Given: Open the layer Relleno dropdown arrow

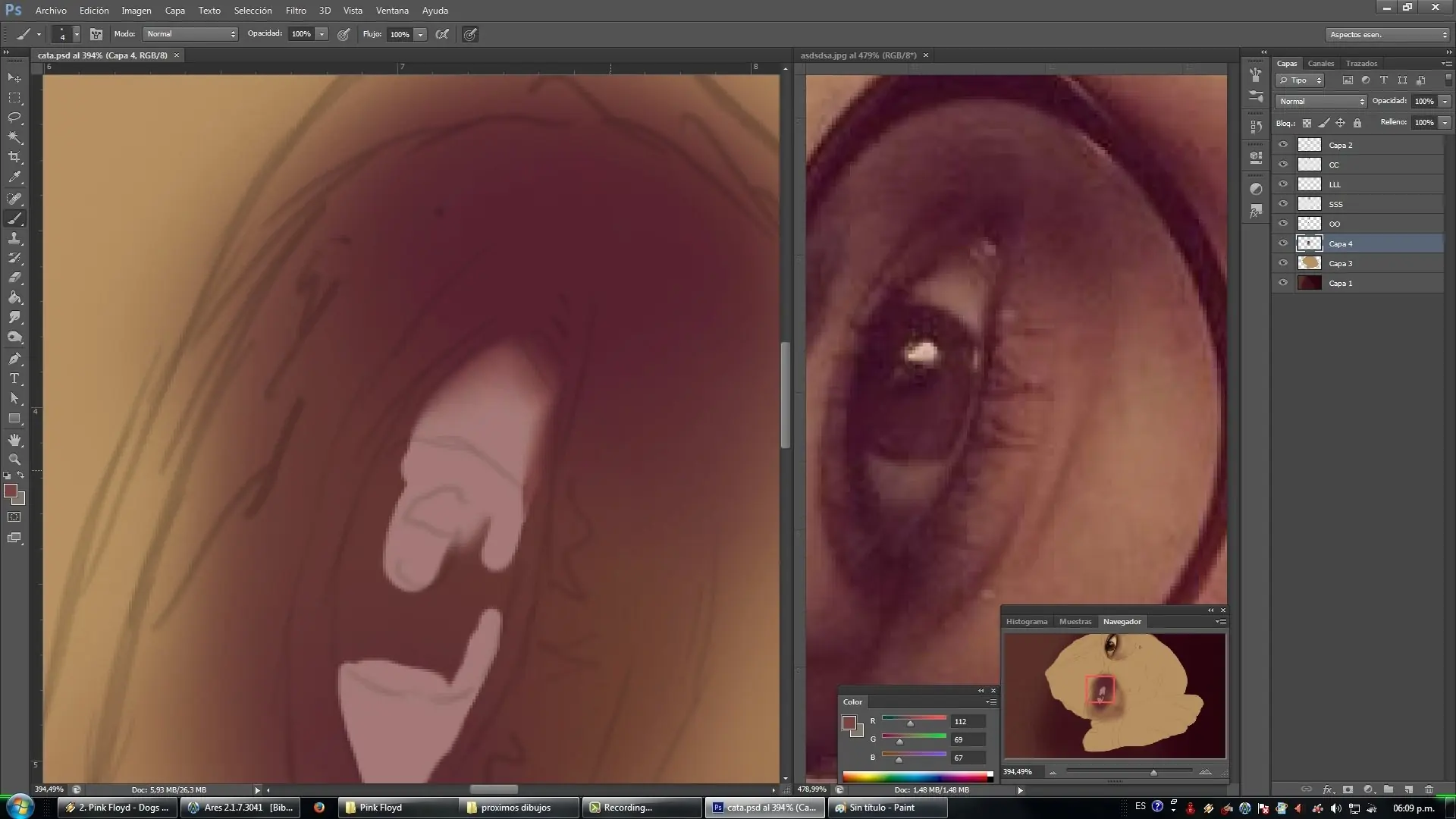Looking at the screenshot, I should (x=1445, y=122).
